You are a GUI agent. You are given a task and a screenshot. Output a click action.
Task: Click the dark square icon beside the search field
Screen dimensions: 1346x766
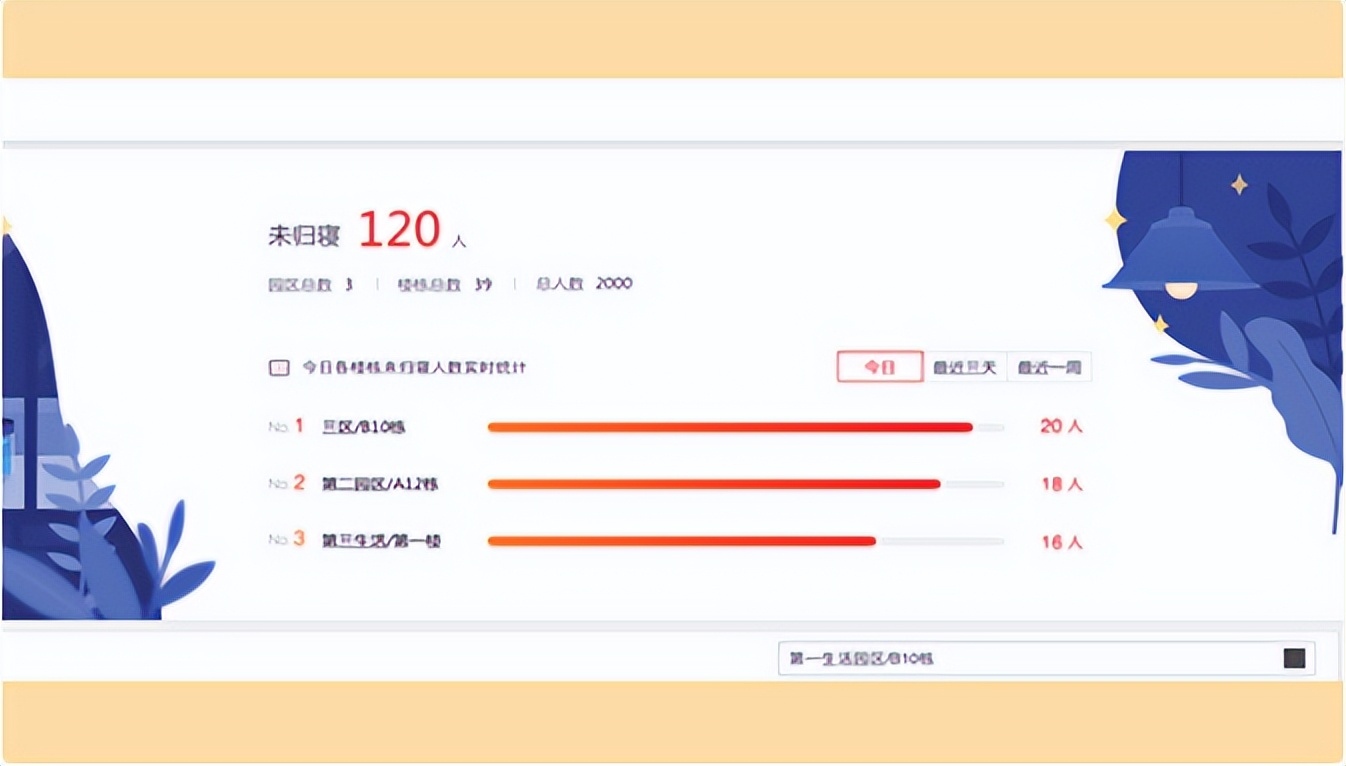[1294, 658]
